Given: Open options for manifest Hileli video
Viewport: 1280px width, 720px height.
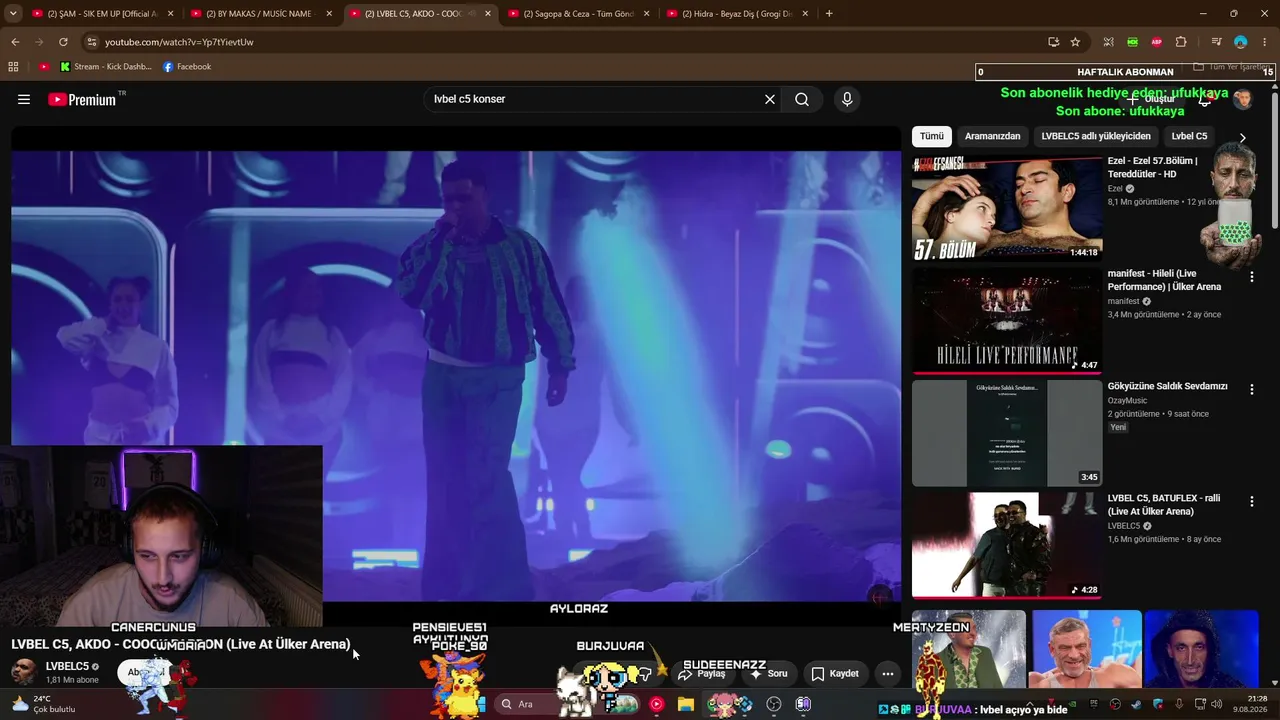Looking at the screenshot, I should (x=1251, y=277).
